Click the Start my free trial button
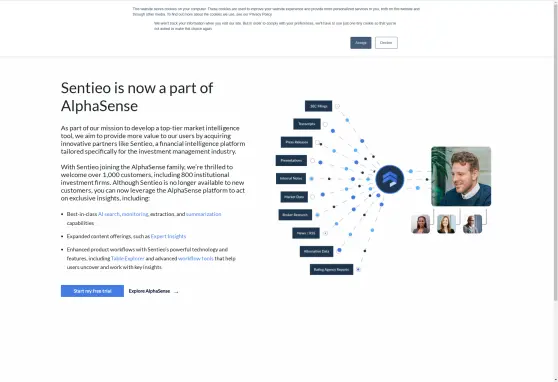The image size is (558, 382). coord(92,291)
